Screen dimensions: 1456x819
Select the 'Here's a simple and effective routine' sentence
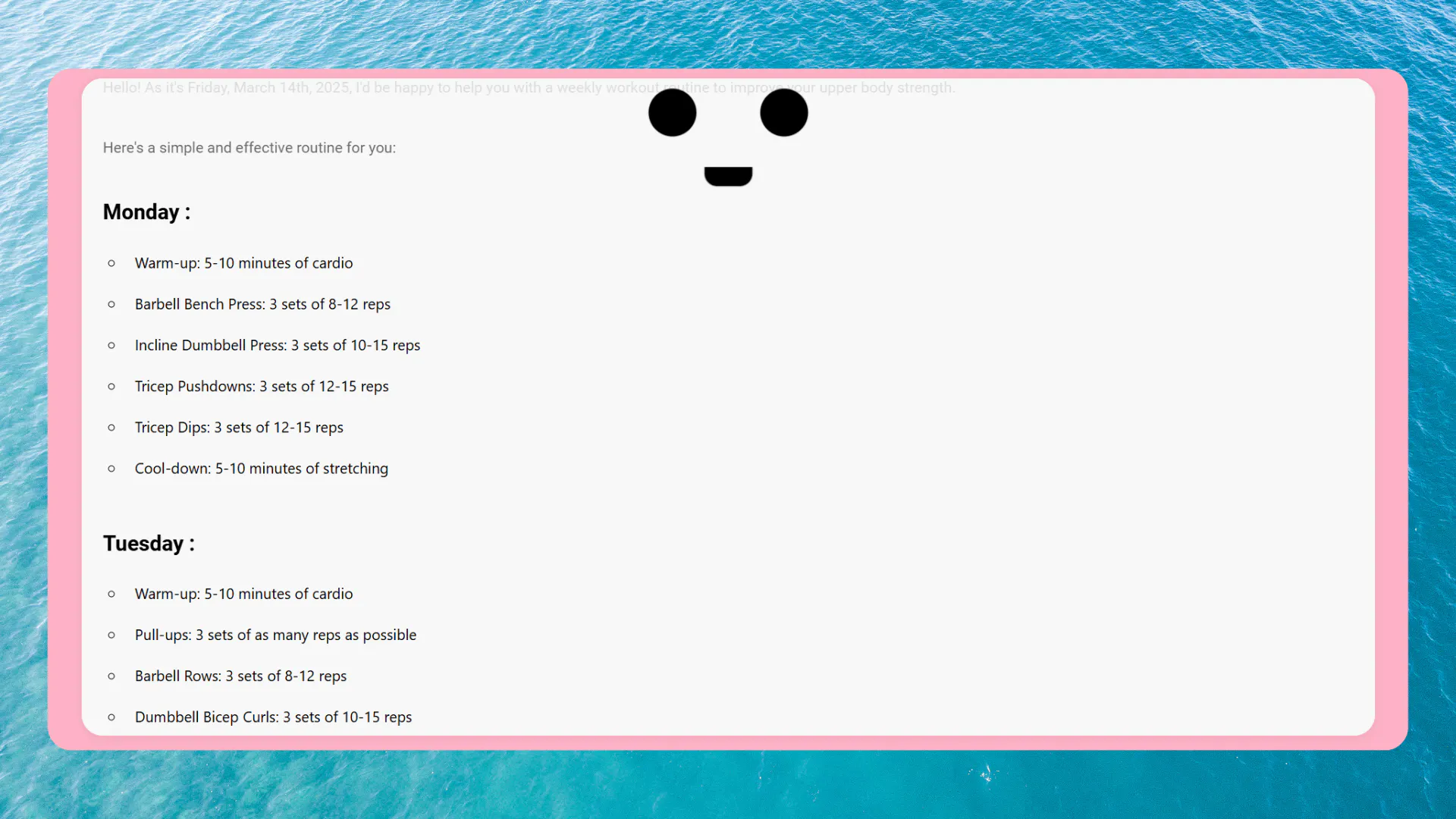point(249,148)
